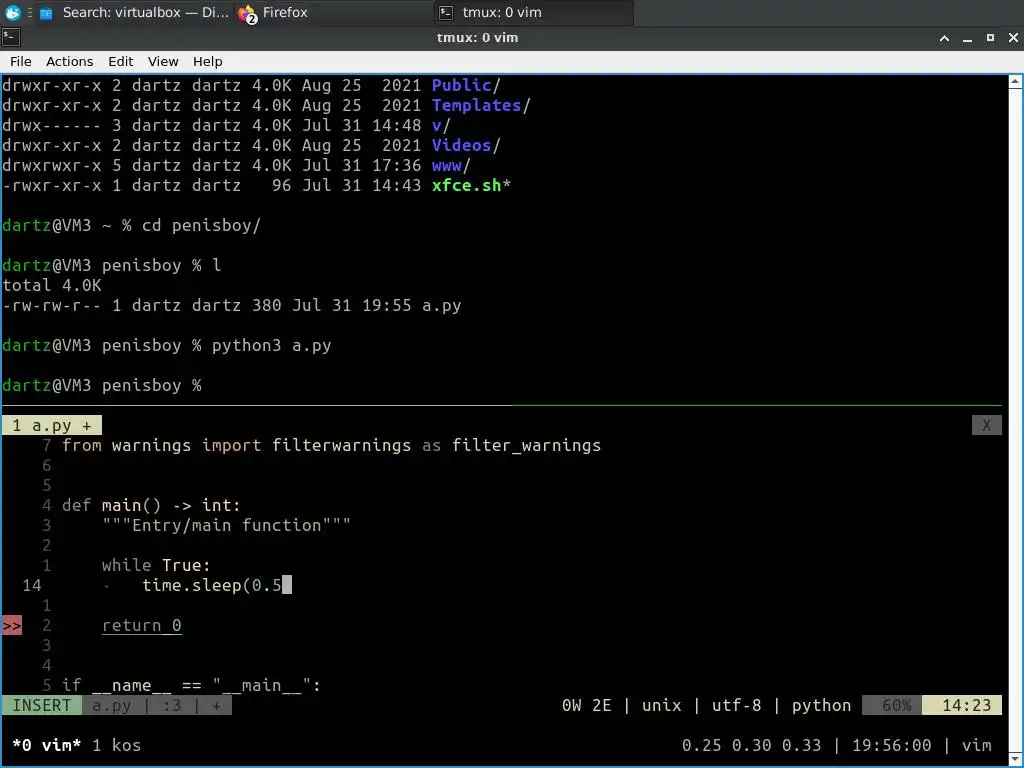Click the terminal icon in tmux taskbar entry
1024x768 pixels.
coord(446,12)
